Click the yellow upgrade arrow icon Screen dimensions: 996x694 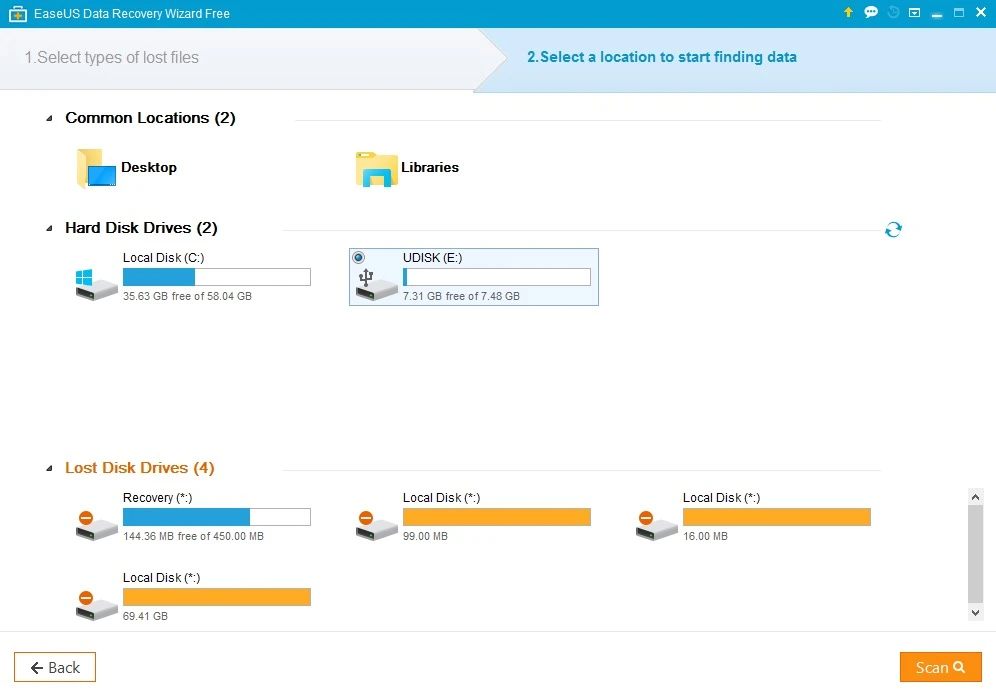pos(848,13)
